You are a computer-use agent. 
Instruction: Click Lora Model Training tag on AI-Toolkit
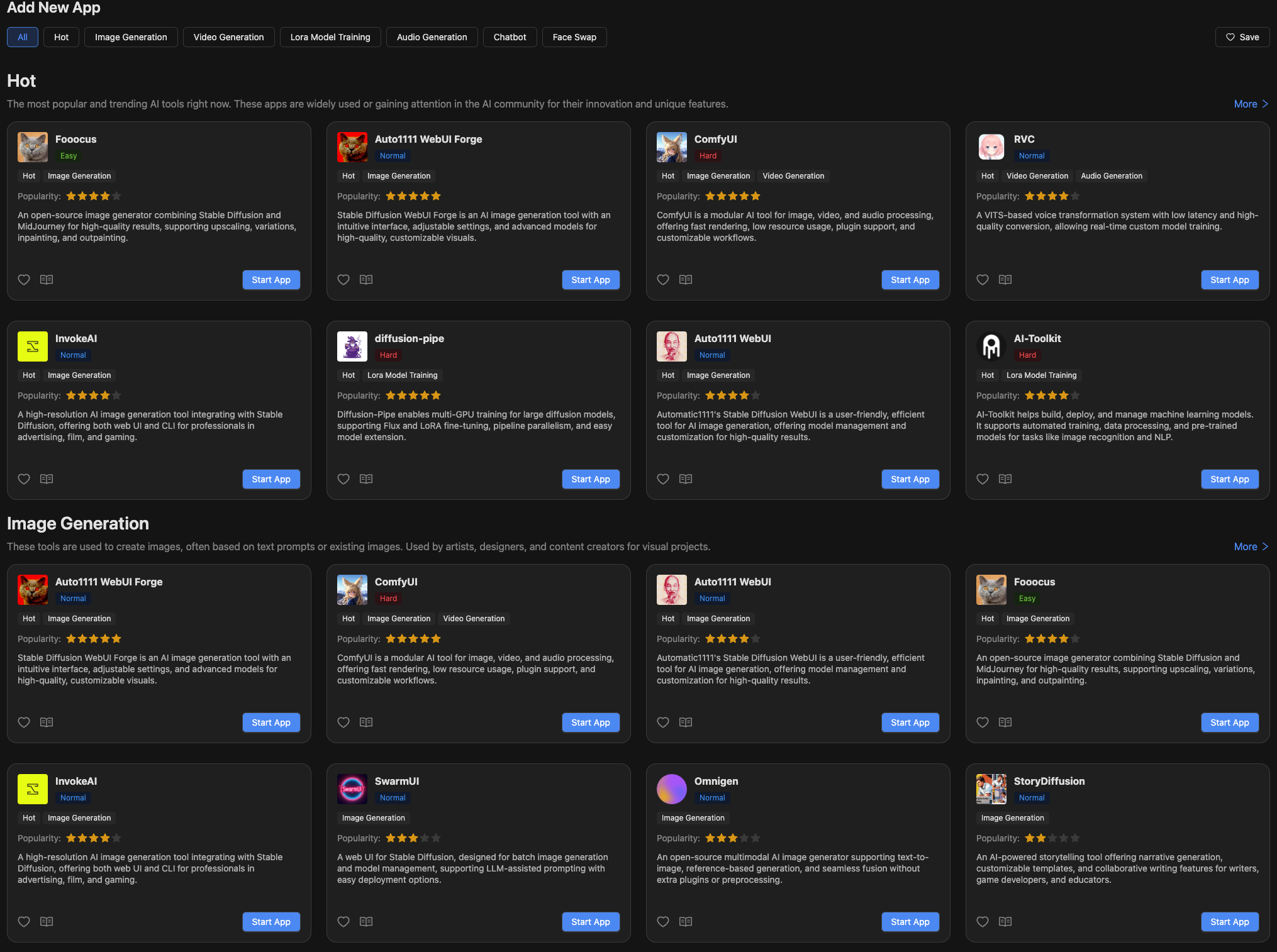click(x=1041, y=375)
